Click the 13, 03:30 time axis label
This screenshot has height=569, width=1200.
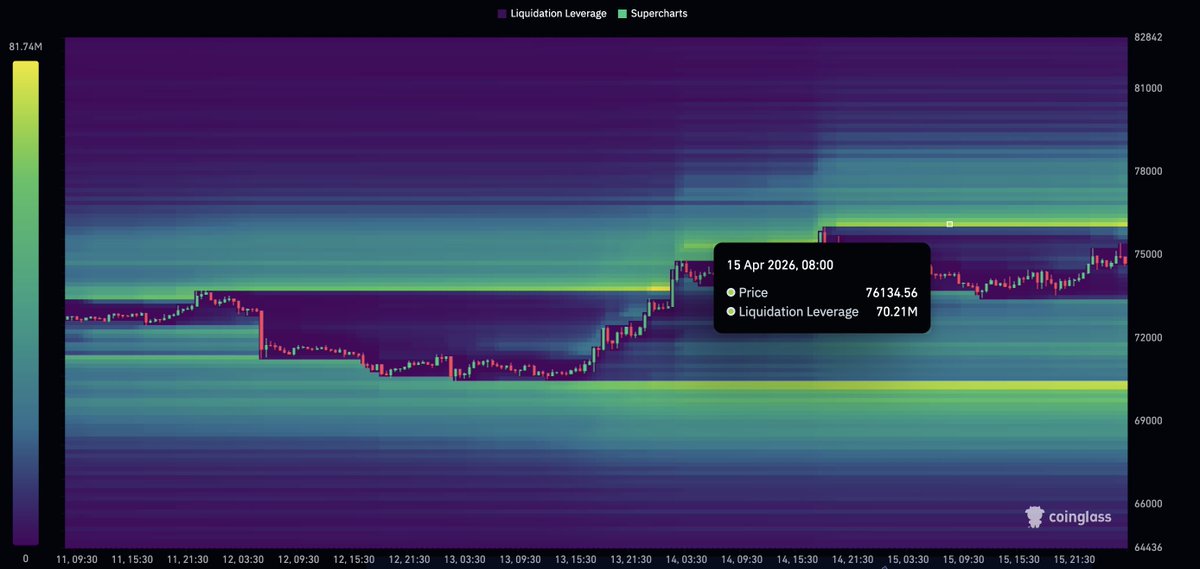pyautogui.click(x=464, y=559)
